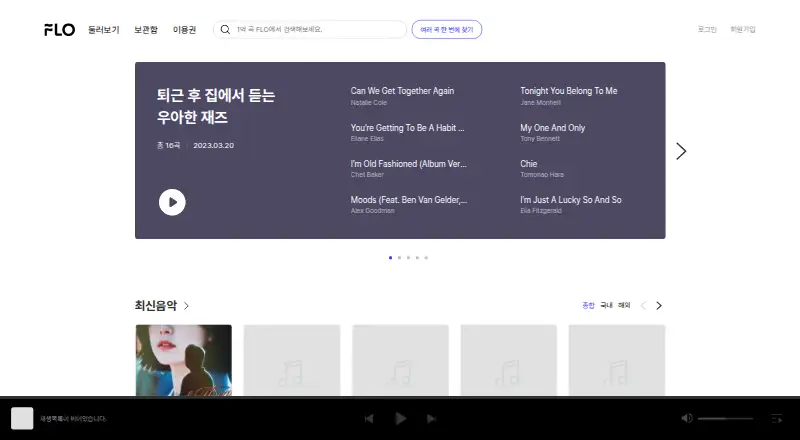Click artist name Ella Fitzgerald

[541, 211]
